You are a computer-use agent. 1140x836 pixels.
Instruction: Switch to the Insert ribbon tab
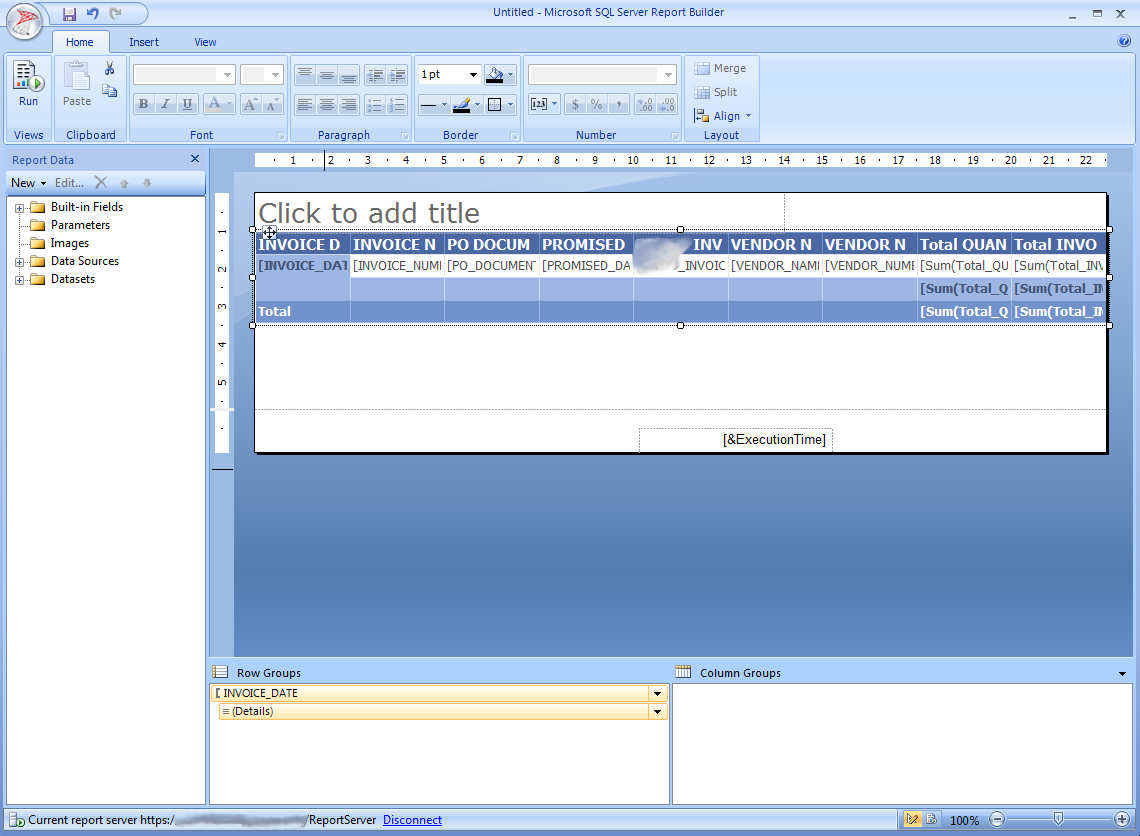[x=144, y=42]
